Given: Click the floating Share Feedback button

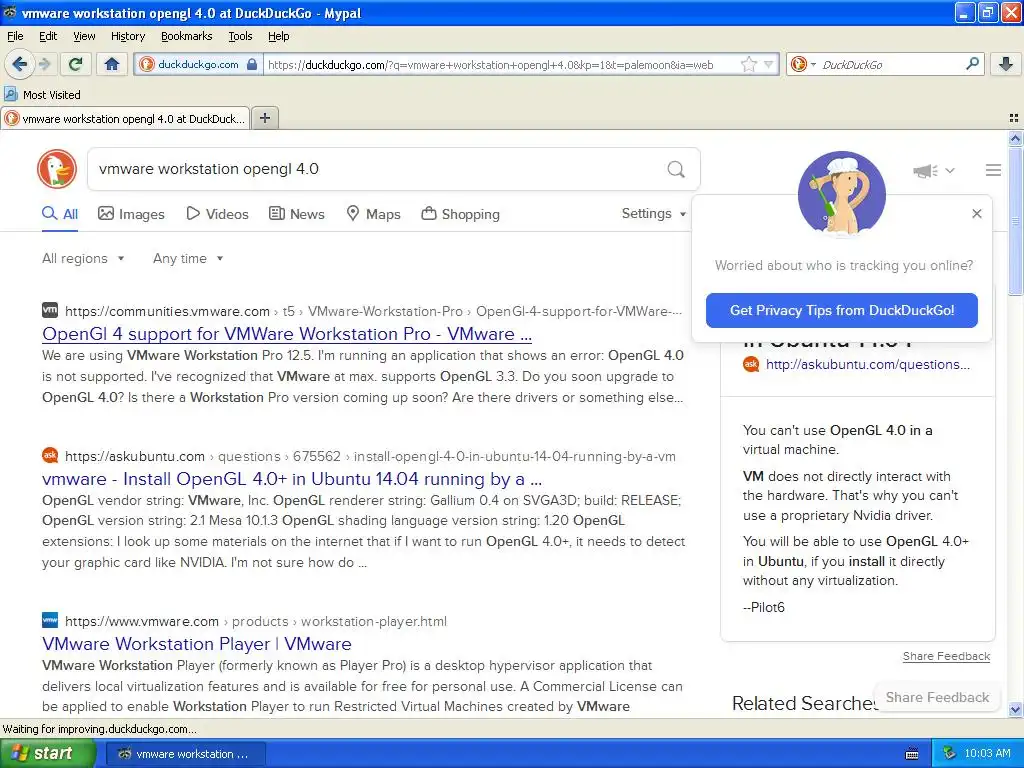Looking at the screenshot, I should 937,697.
